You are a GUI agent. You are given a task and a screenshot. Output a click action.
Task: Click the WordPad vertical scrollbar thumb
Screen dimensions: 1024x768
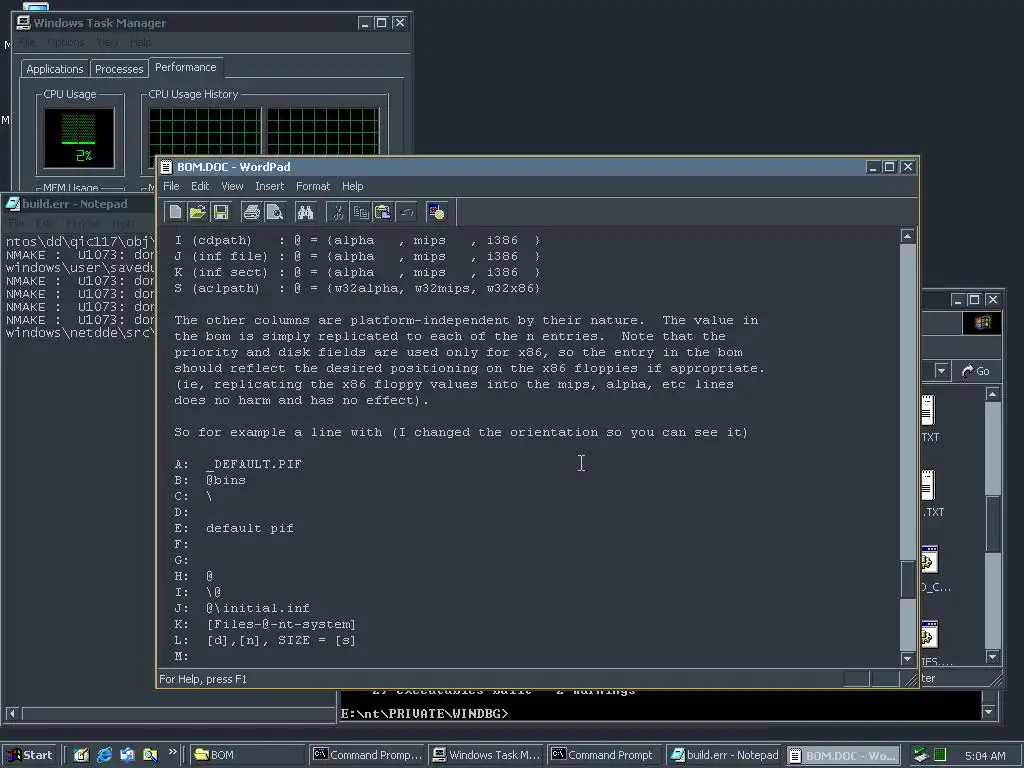(x=907, y=579)
